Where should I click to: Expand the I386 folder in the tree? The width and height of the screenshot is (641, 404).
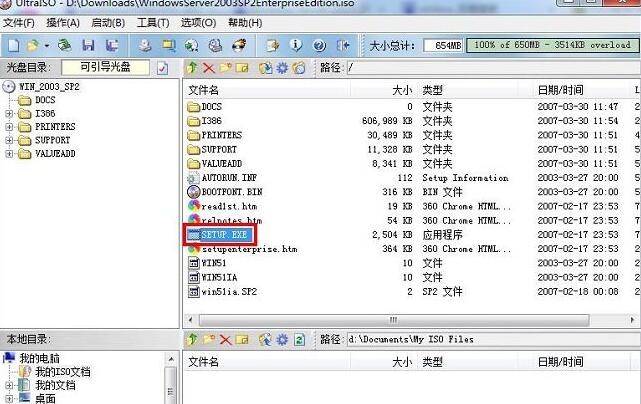pos(9,113)
